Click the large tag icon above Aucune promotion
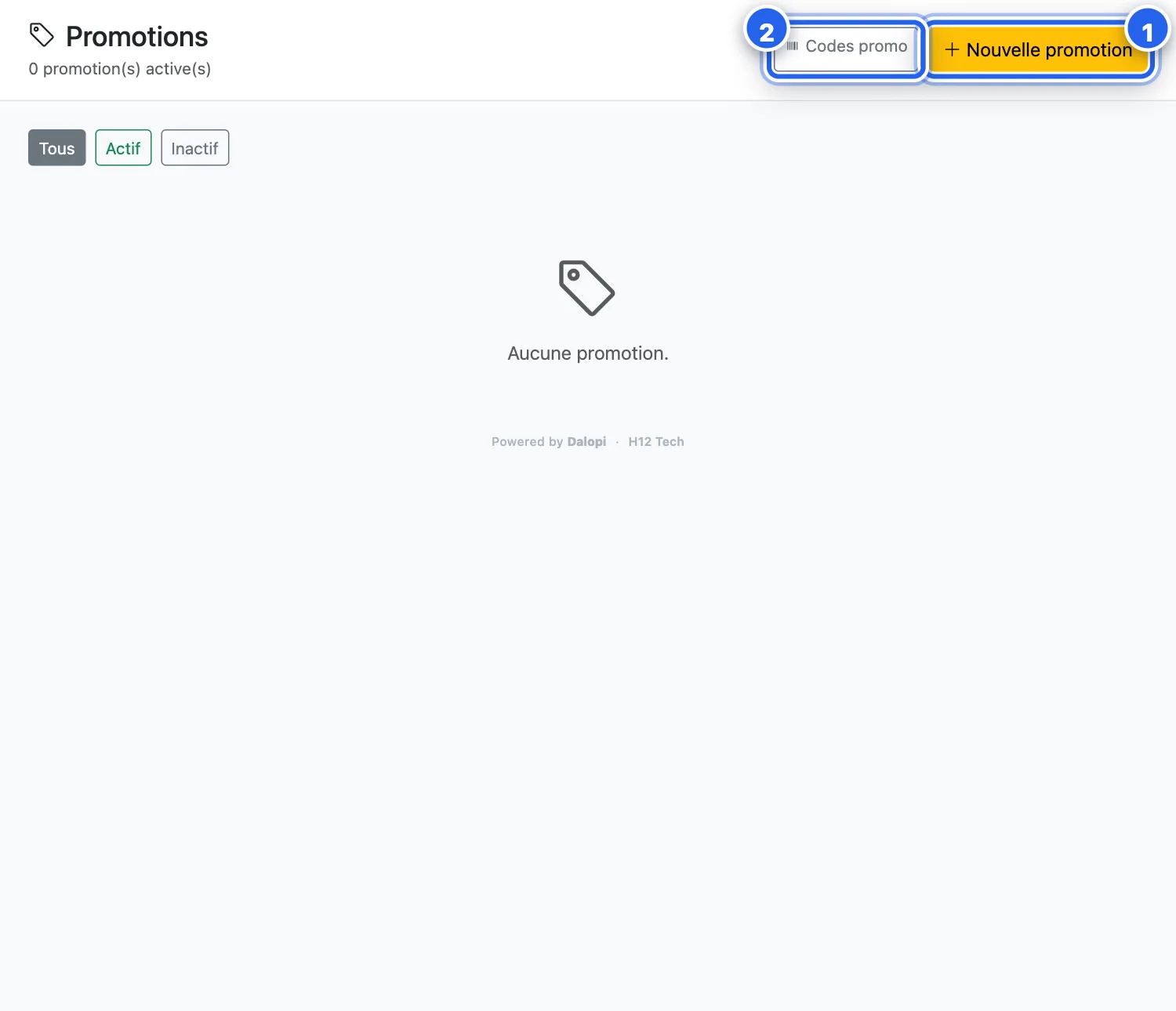Viewport: 1176px width, 1011px height. point(587,288)
